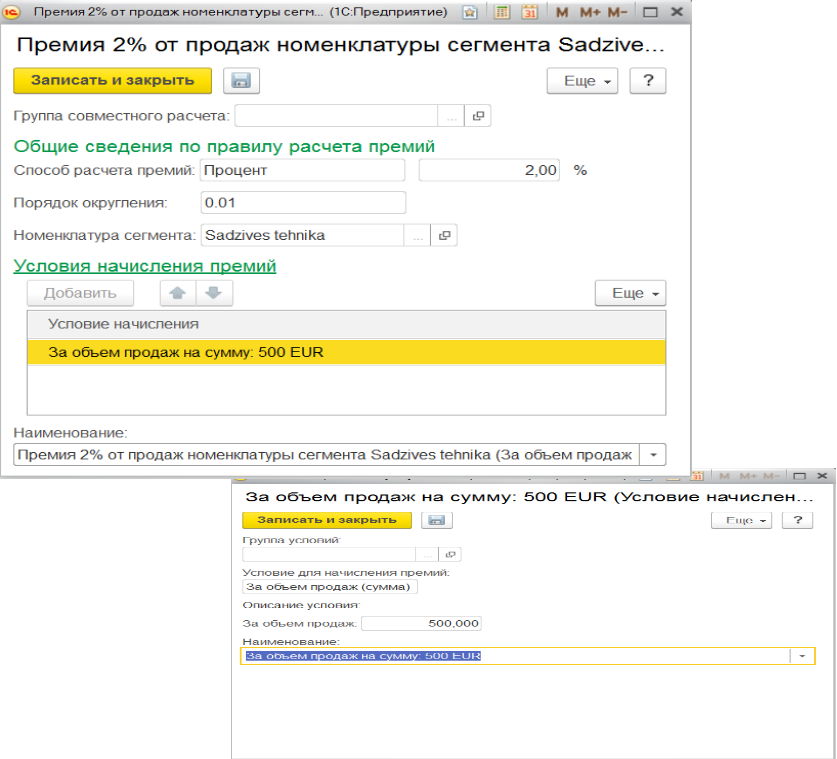Add to favorites using title bar star icon

click(x=470, y=13)
